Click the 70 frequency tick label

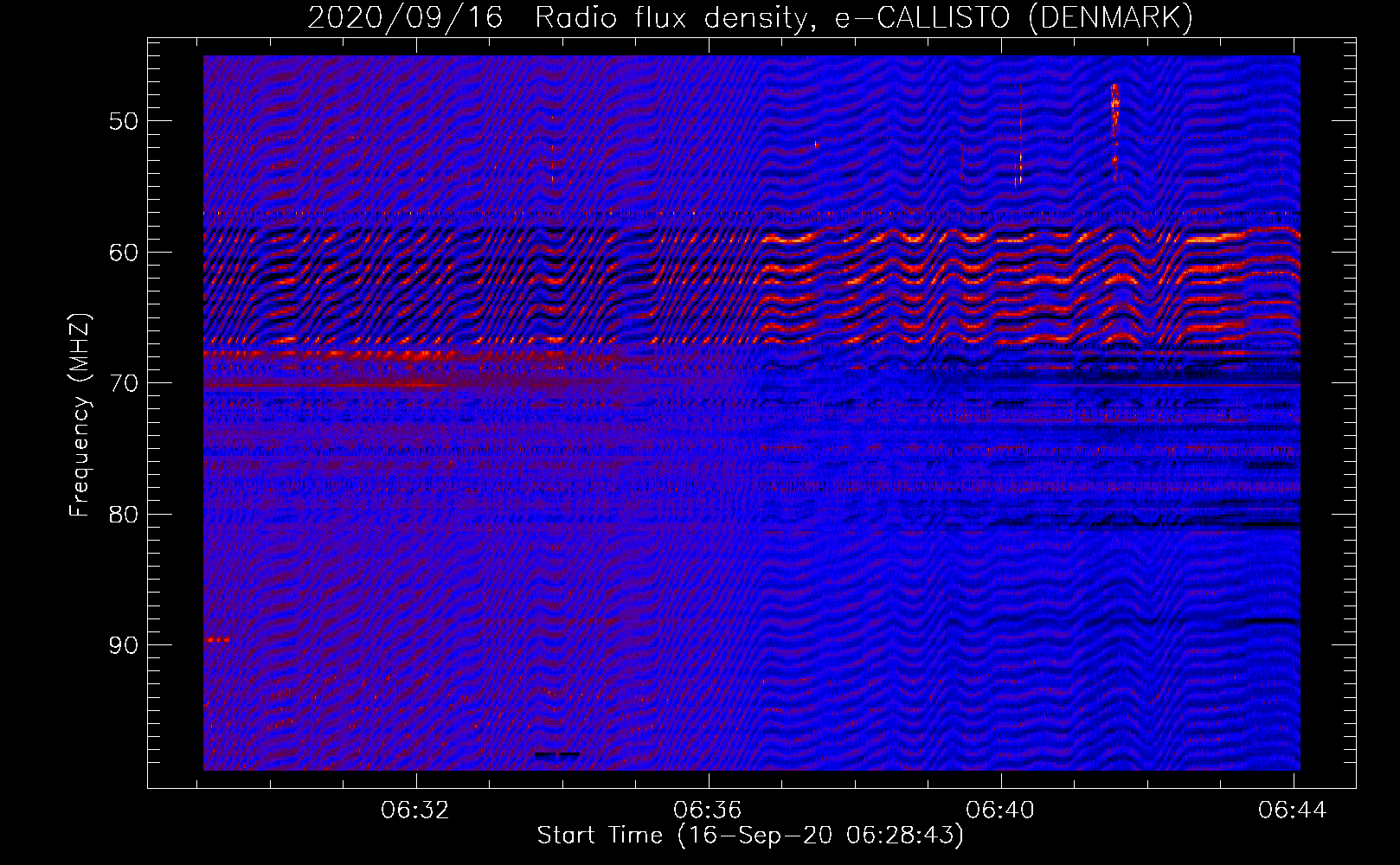click(123, 382)
